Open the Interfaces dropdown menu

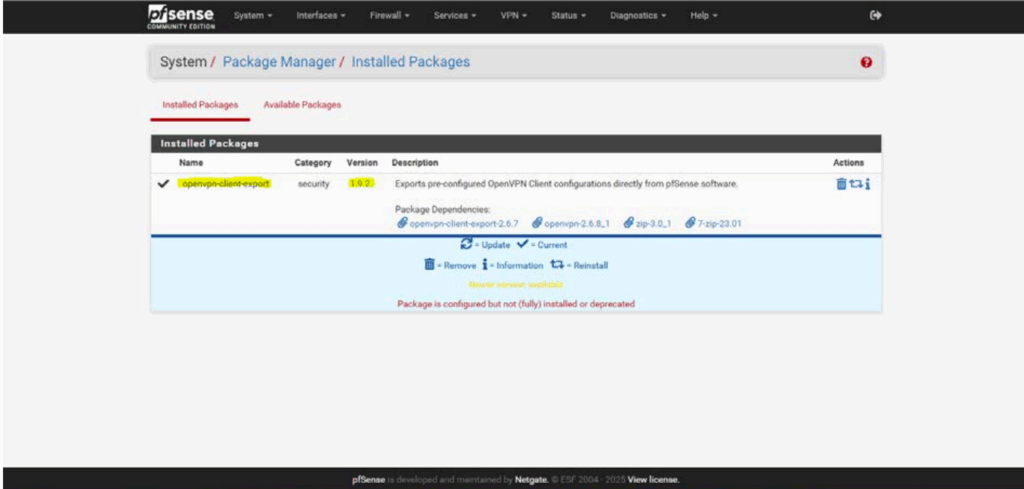tap(321, 16)
